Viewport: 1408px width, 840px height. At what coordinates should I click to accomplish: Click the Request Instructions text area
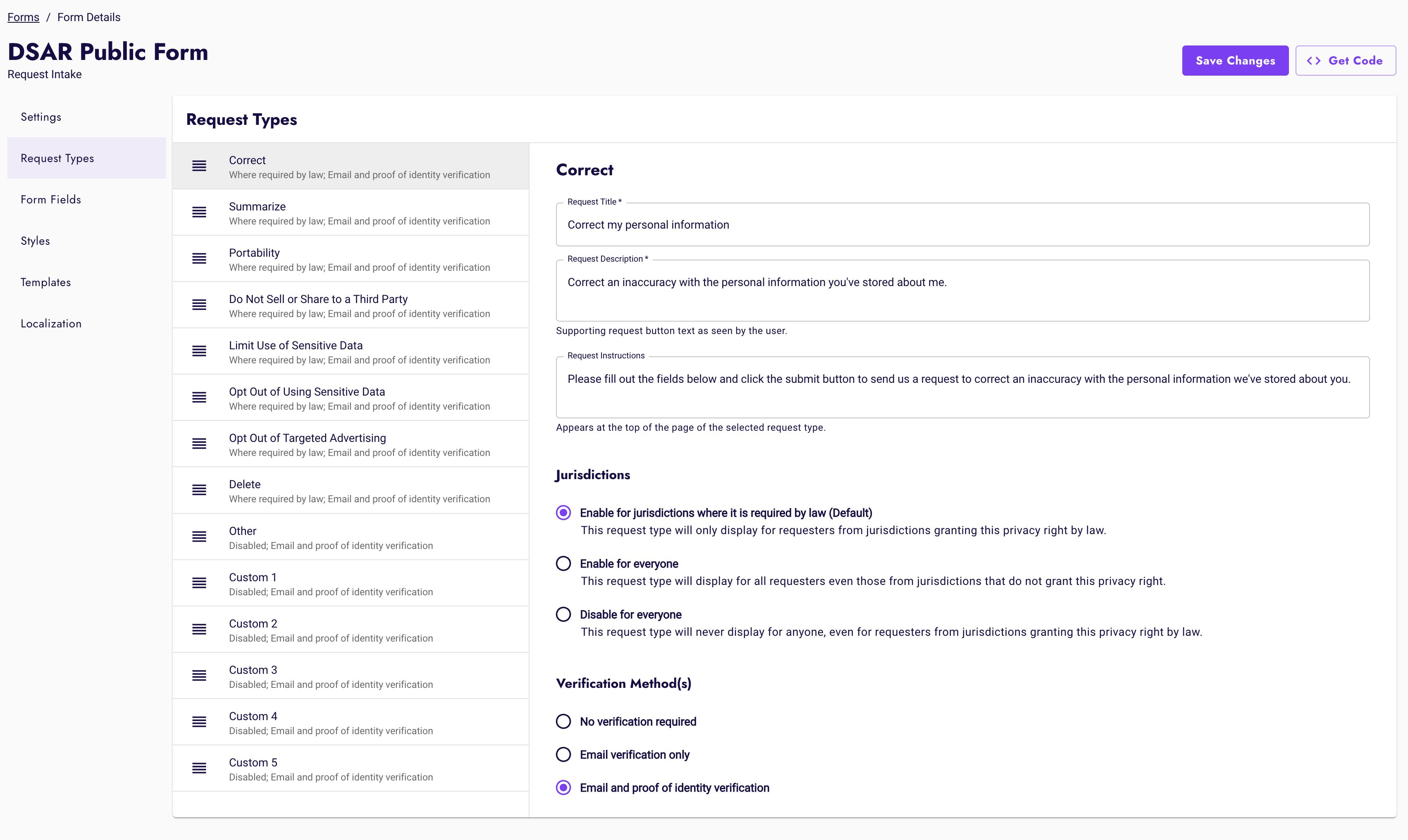[963, 387]
